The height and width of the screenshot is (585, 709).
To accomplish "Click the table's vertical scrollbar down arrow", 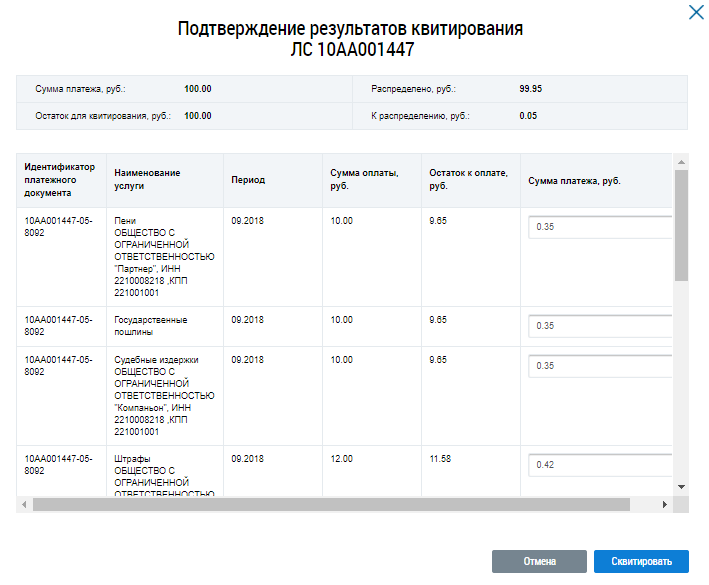I will tap(681, 486).
